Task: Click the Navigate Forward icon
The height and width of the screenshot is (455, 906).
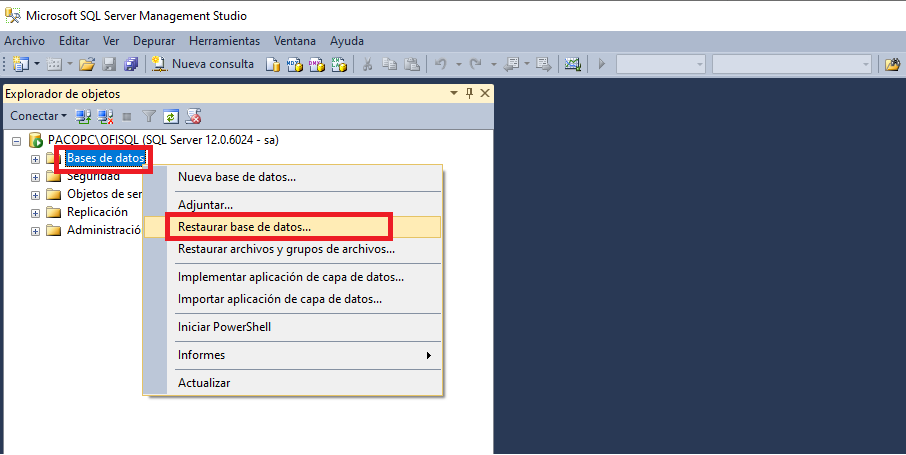Action: pyautogui.click(x=543, y=64)
